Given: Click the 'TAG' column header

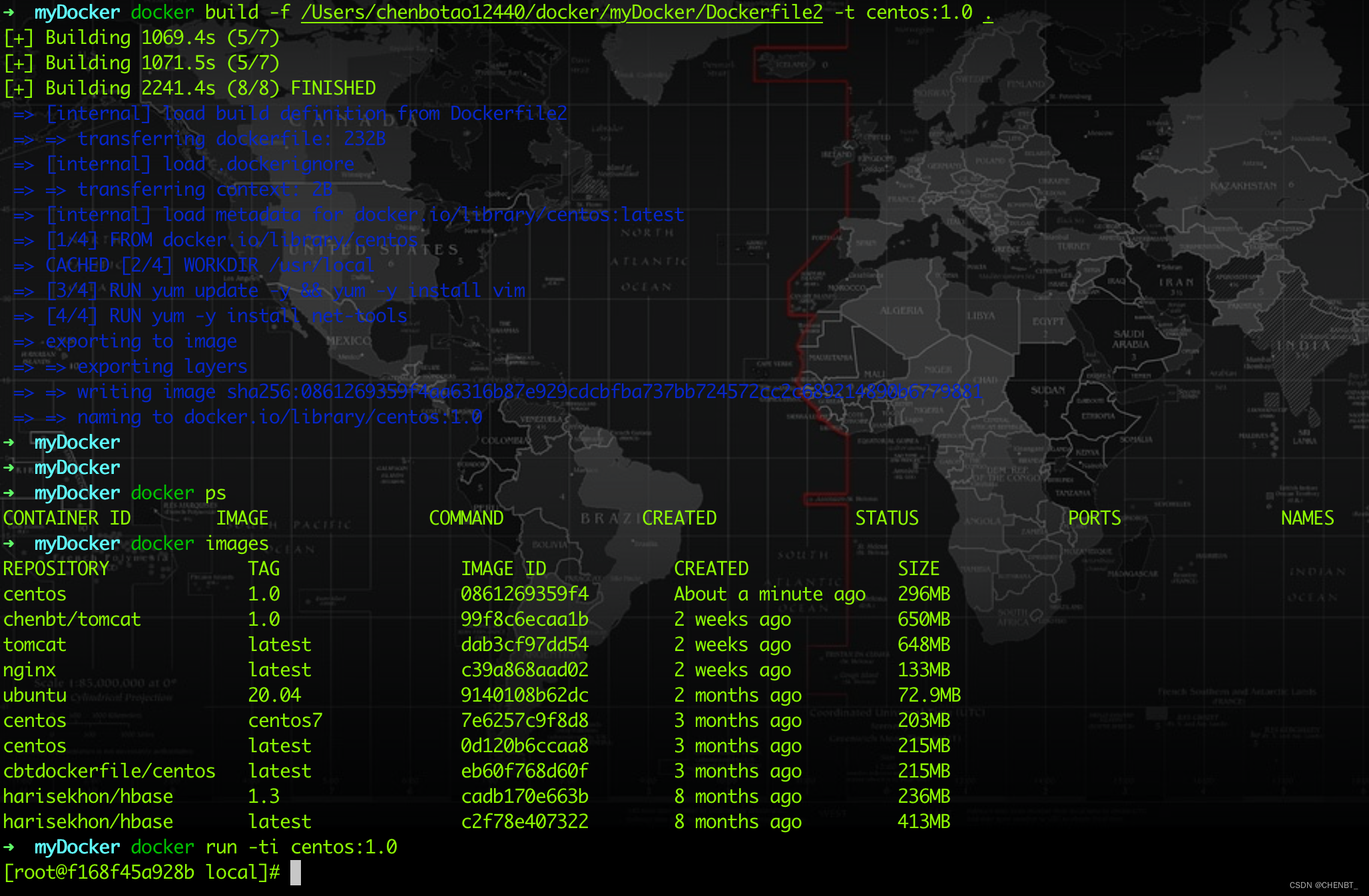Looking at the screenshot, I should coord(264,568).
